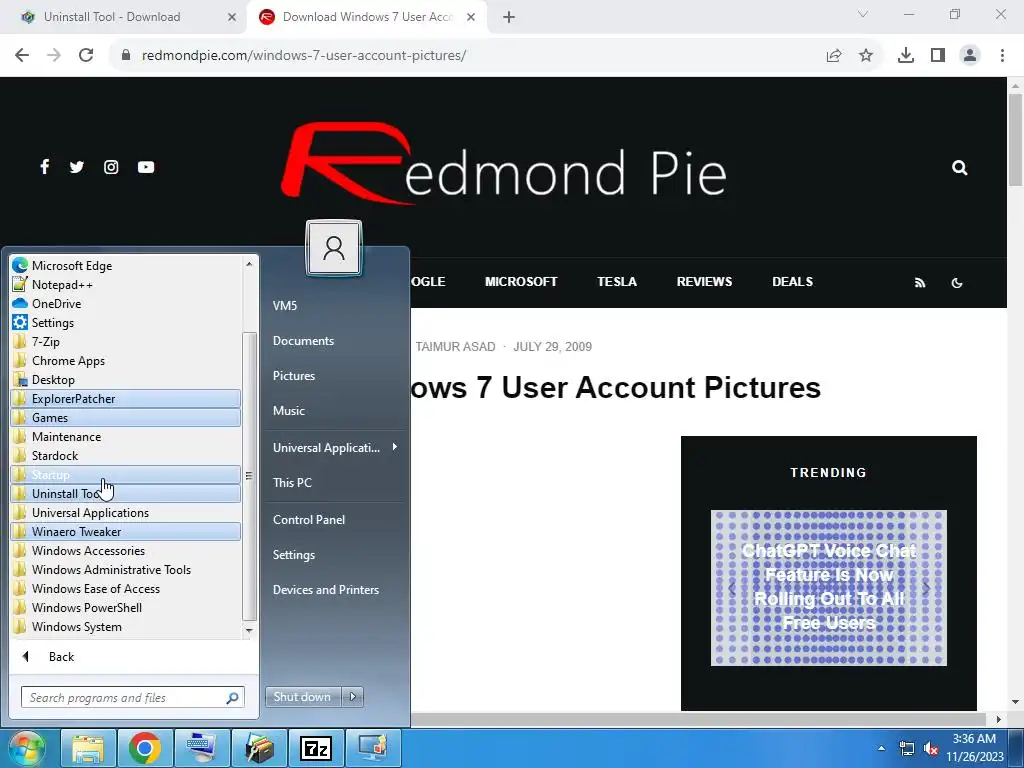Click muted volume tray icon
Viewport: 1024px width, 768px height.
pyautogui.click(x=931, y=748)
